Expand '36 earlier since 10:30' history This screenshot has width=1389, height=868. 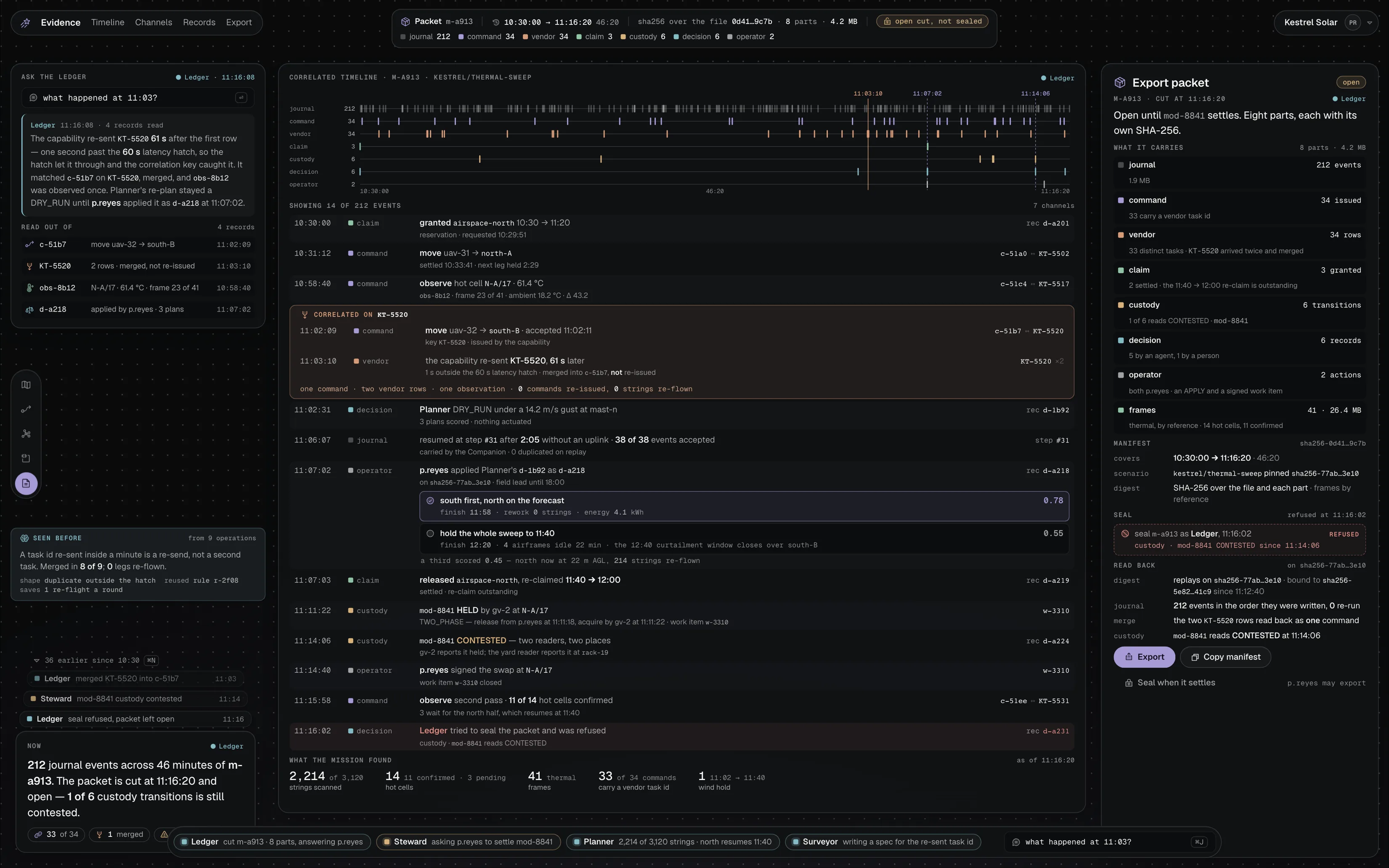95,660
